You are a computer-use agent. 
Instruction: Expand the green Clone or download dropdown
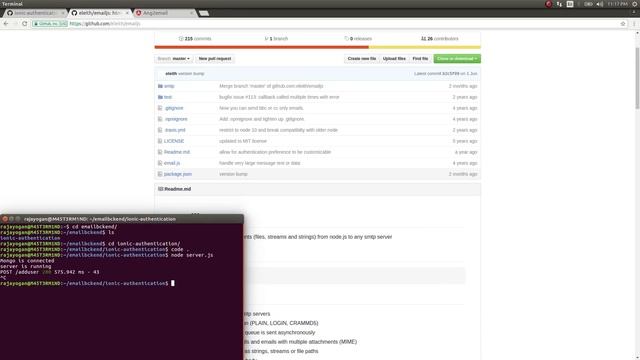(457, 59)
